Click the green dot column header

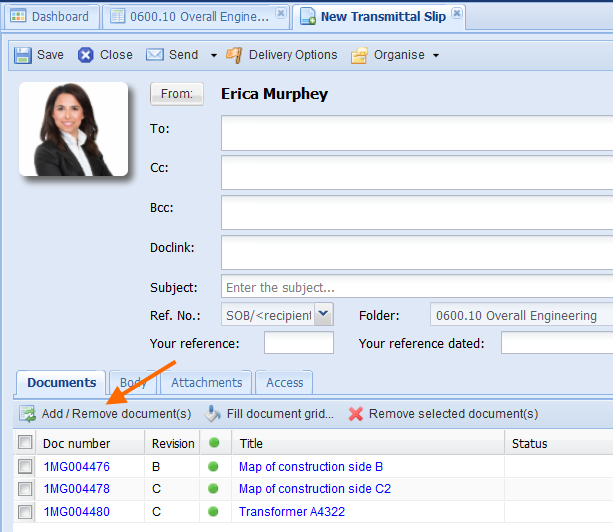(214, 443)
